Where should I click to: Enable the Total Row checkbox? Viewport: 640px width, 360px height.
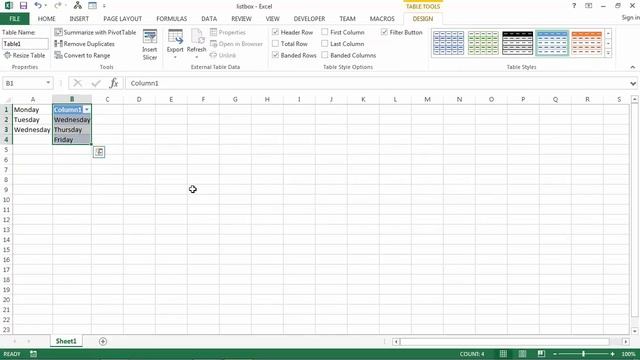click(x=276, y=43)
